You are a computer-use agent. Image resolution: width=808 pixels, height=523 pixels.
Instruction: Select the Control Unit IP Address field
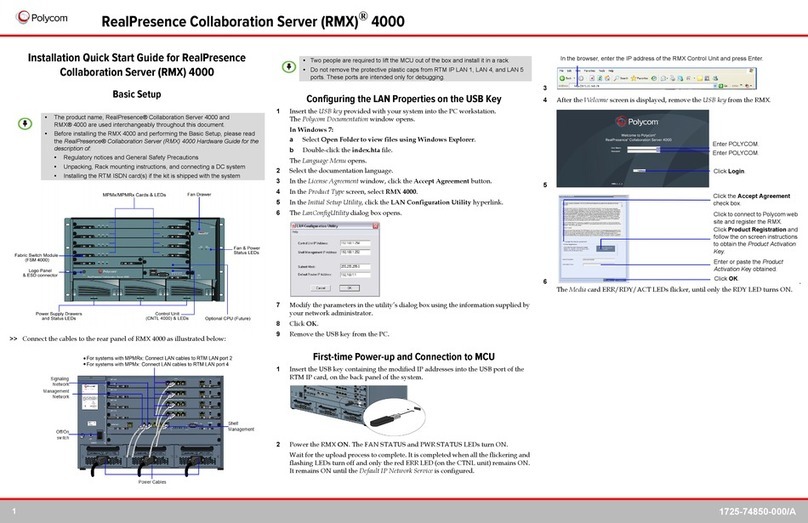coord(356,243)
